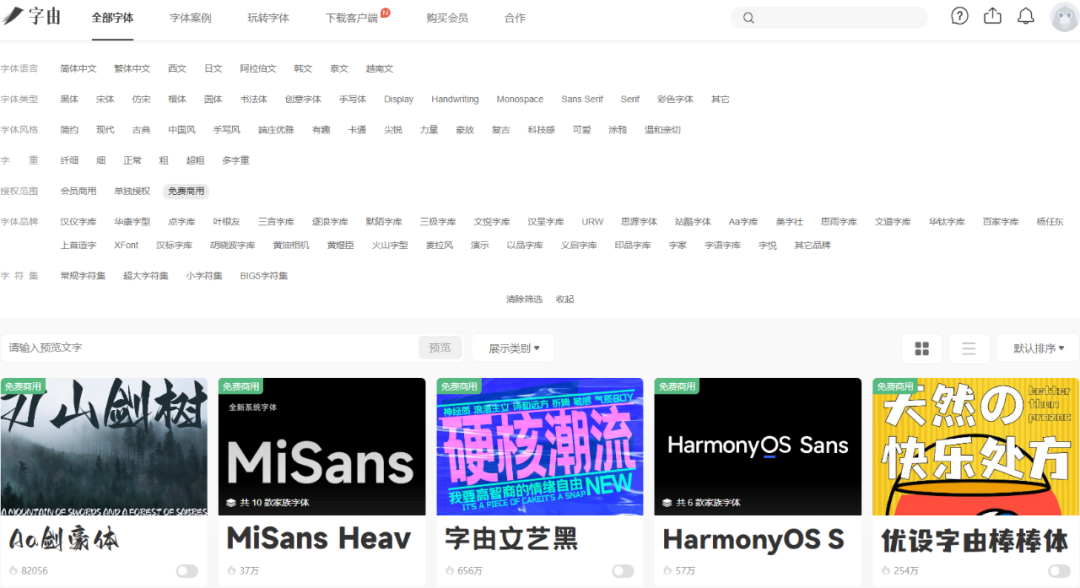This screenshot has width=1080, height=588.
Task: Open the 硬核潮流 字由文艺黑 thumbnail
Action: coord(540,446)
